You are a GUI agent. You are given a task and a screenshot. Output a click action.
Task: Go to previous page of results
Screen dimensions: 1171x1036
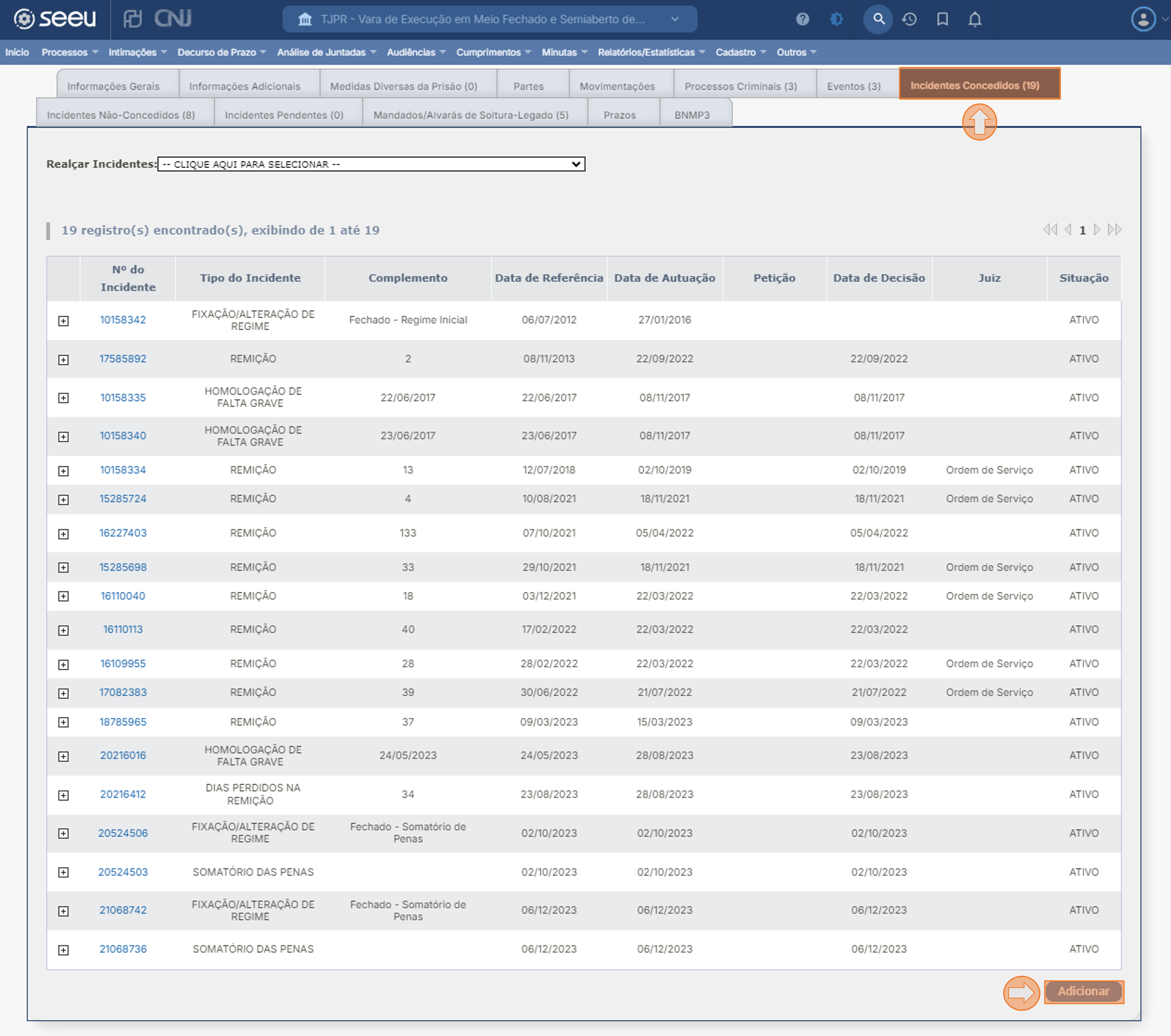[x=1068, y=230]
